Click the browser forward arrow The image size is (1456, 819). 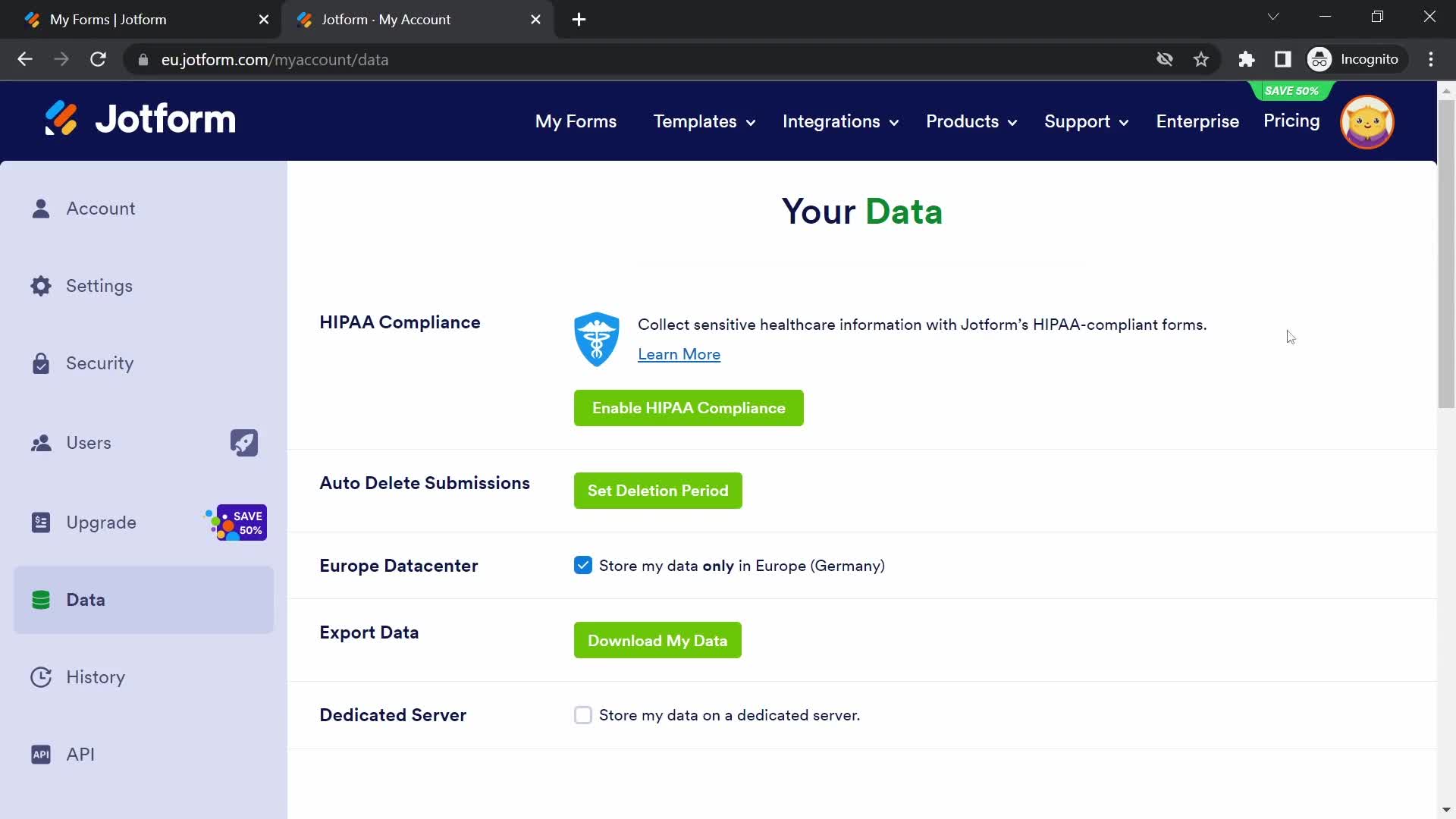61,59
